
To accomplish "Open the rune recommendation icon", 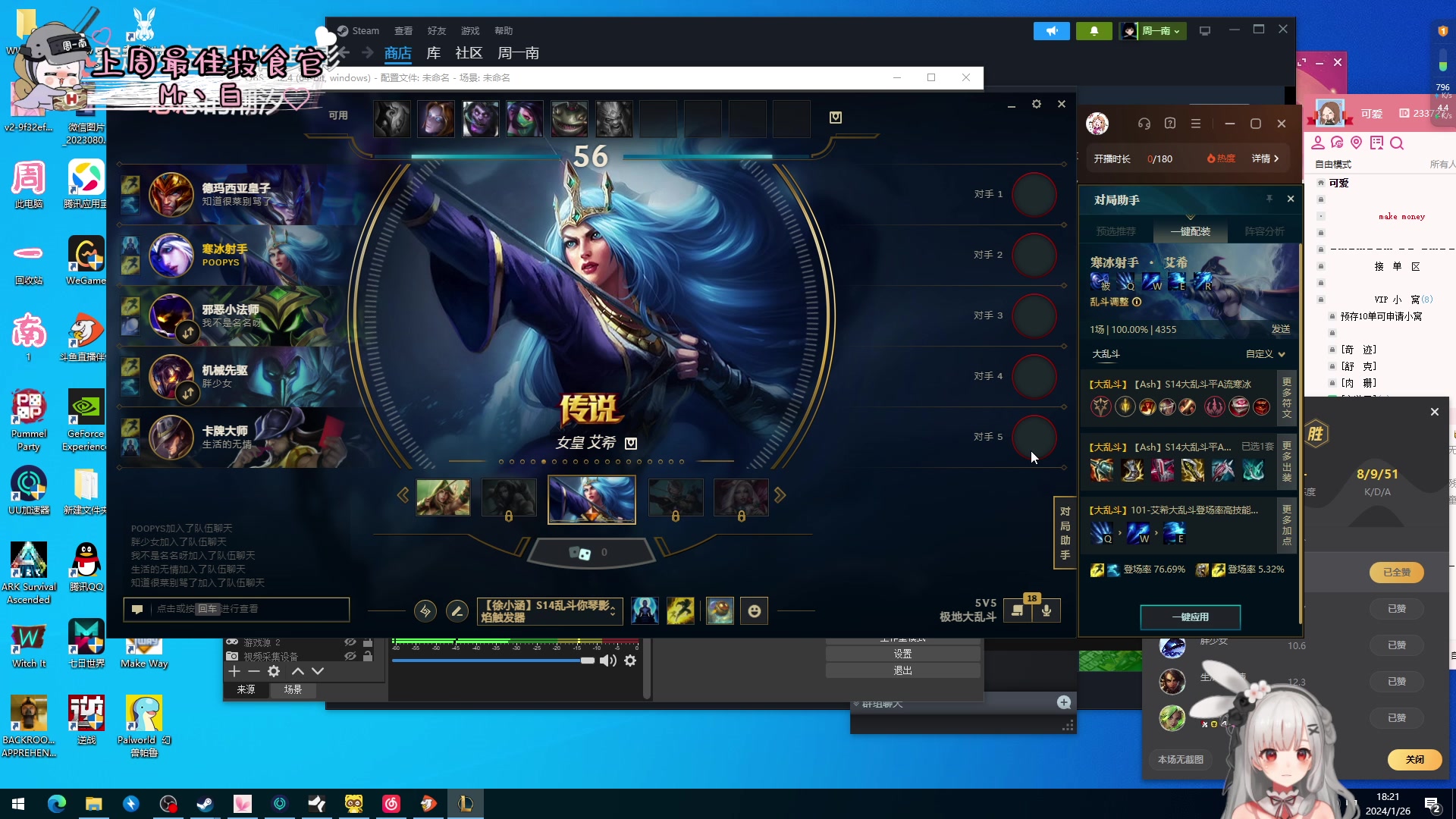I will click(x=425, y=611).
